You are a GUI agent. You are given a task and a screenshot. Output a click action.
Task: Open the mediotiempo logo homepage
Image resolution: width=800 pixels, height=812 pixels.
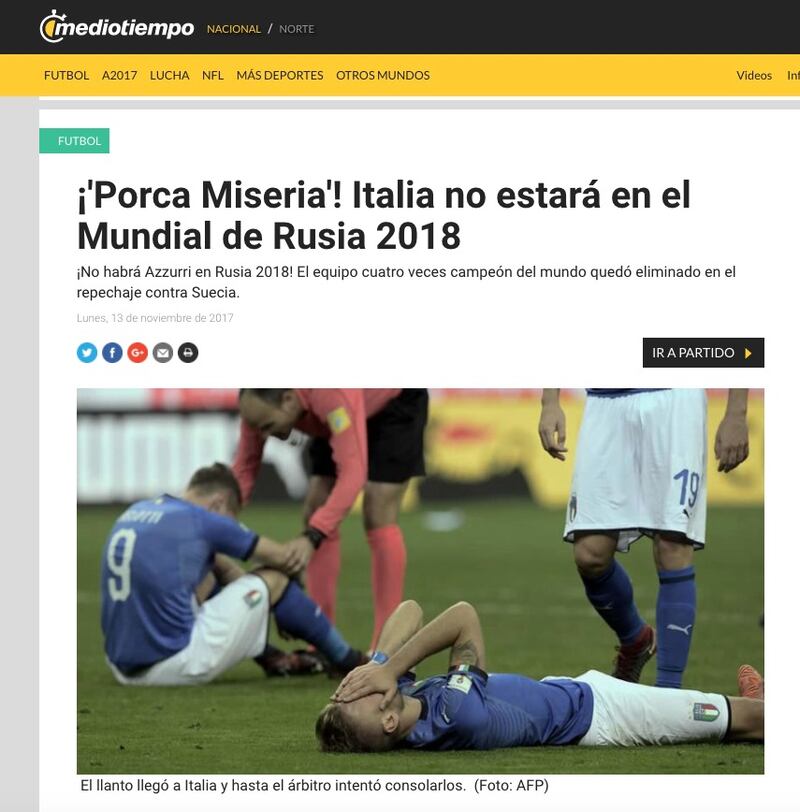(117, 26)
